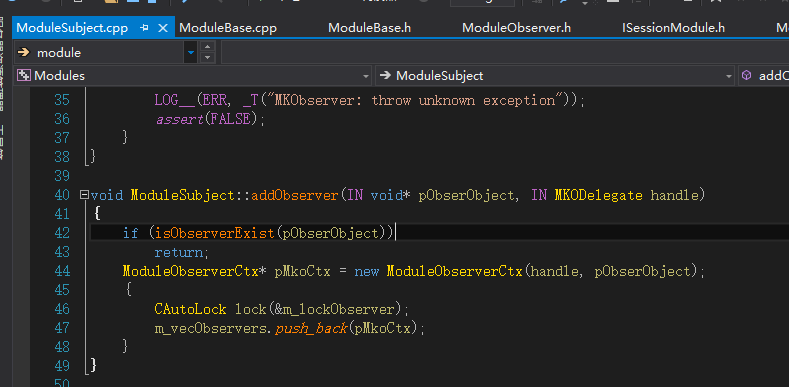This screenshot has height=387, width=789.
Task: Click line number 42 in the margin
Action: [61, 233]
